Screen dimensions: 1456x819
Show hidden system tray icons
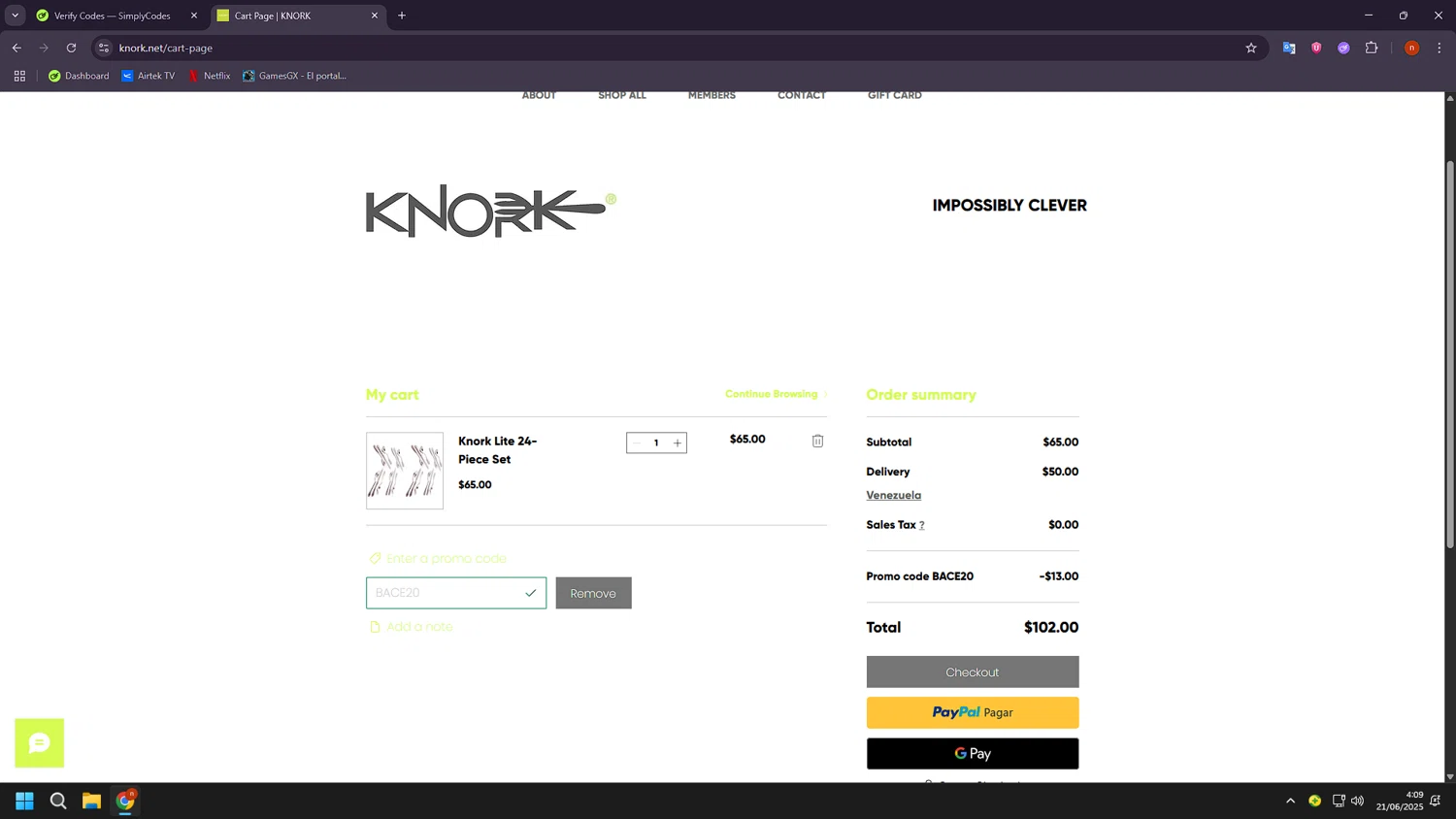coord(1290,801)
